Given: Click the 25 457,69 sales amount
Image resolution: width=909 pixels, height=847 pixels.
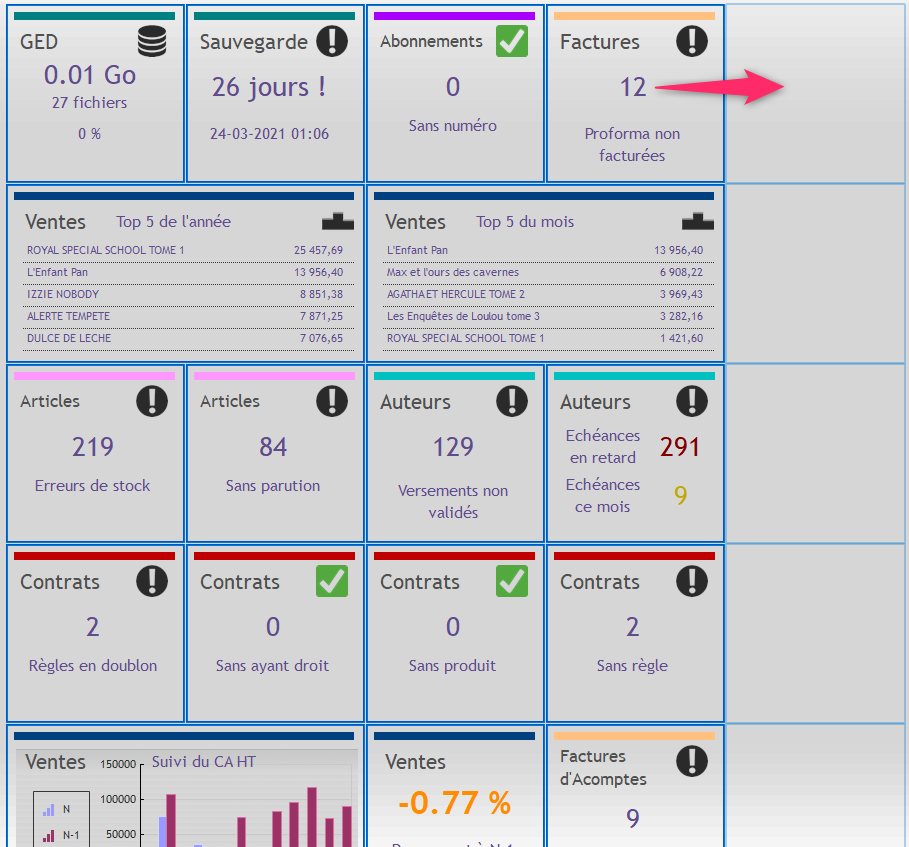Looking at the screenshot, I should tap(318, 250).
